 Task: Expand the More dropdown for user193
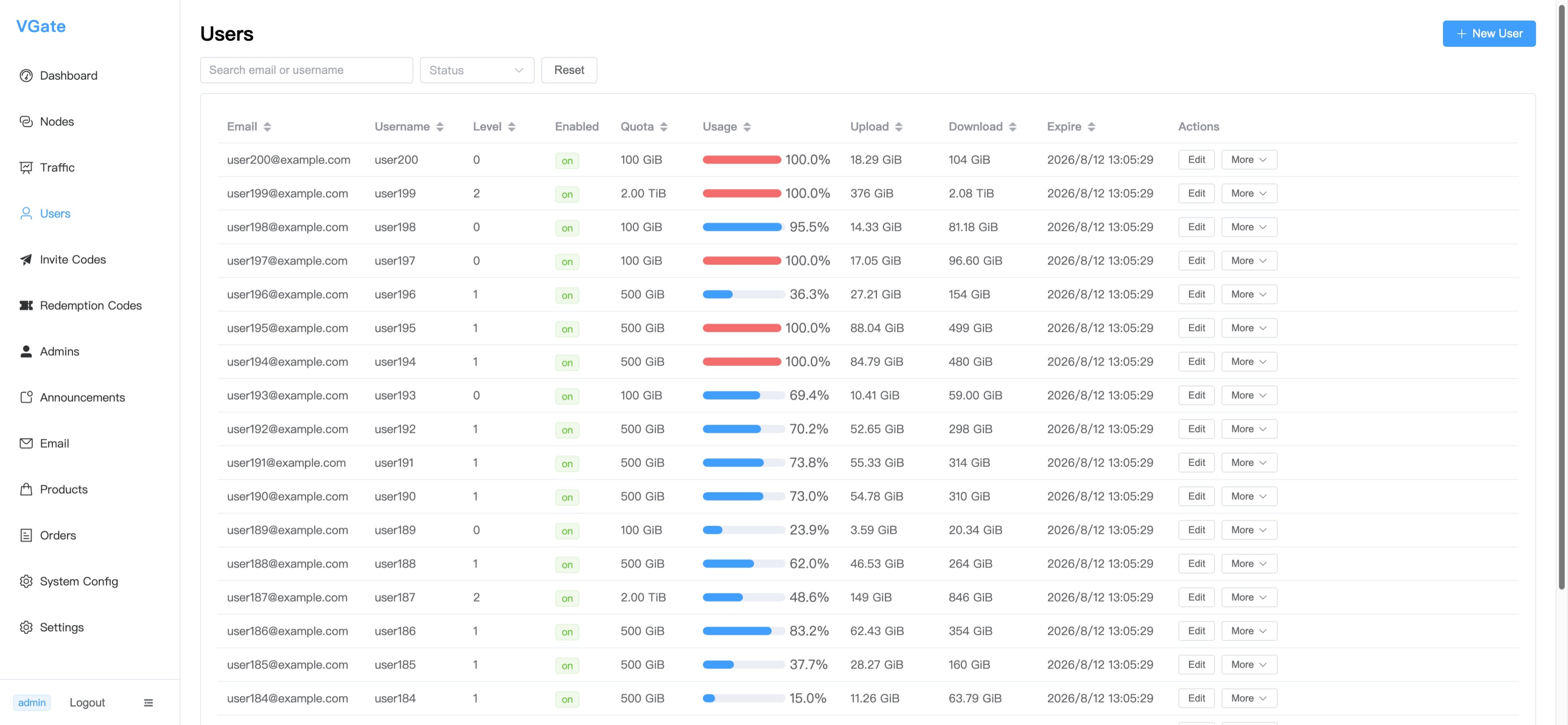click(1249, 395)
